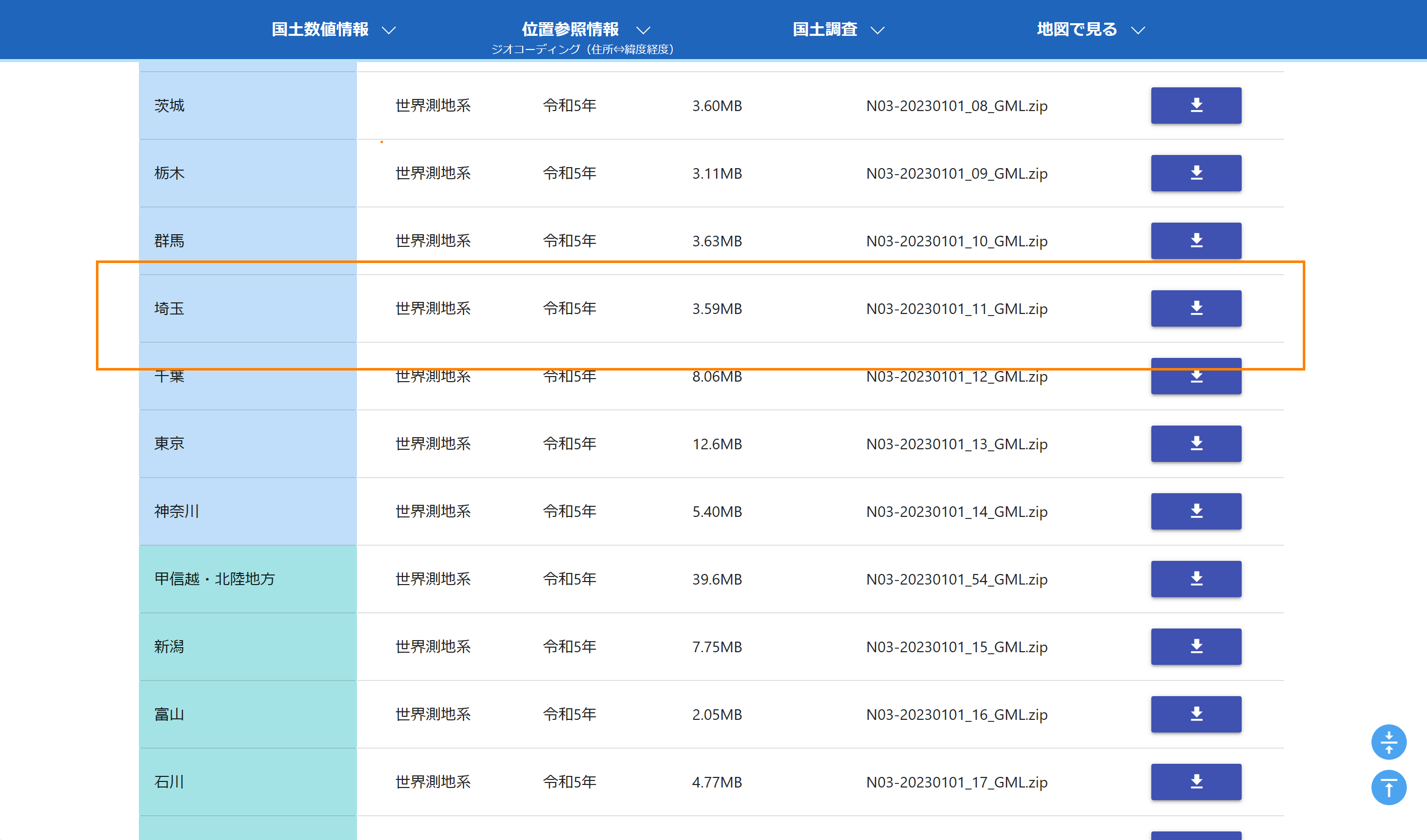Expand the 位置参照情報 chevron
This screenshot has width=1427, height=840.
(643, 30)
